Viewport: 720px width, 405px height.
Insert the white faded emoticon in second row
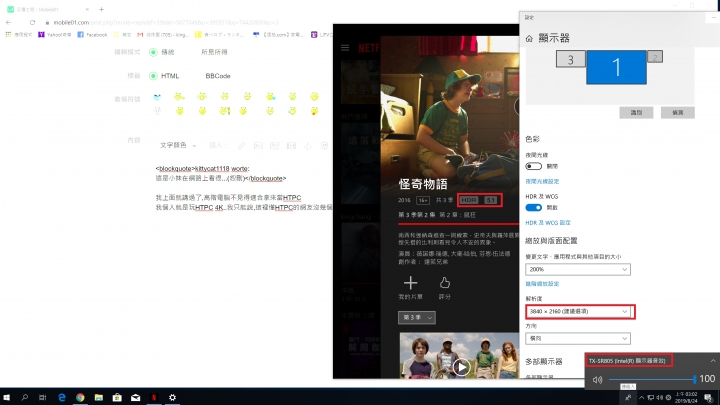[157, 111]
